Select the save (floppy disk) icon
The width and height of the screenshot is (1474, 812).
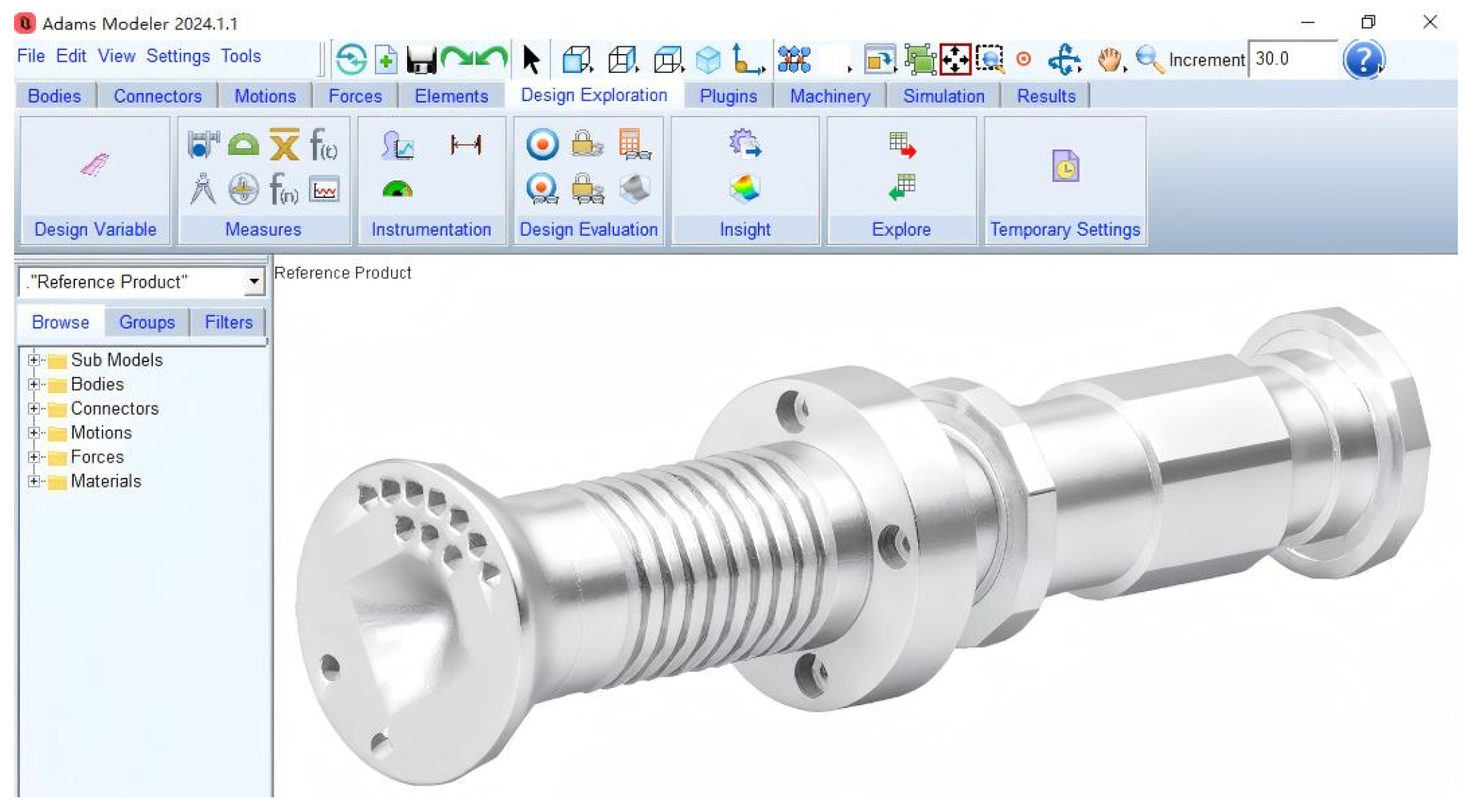tap(421, 60)
